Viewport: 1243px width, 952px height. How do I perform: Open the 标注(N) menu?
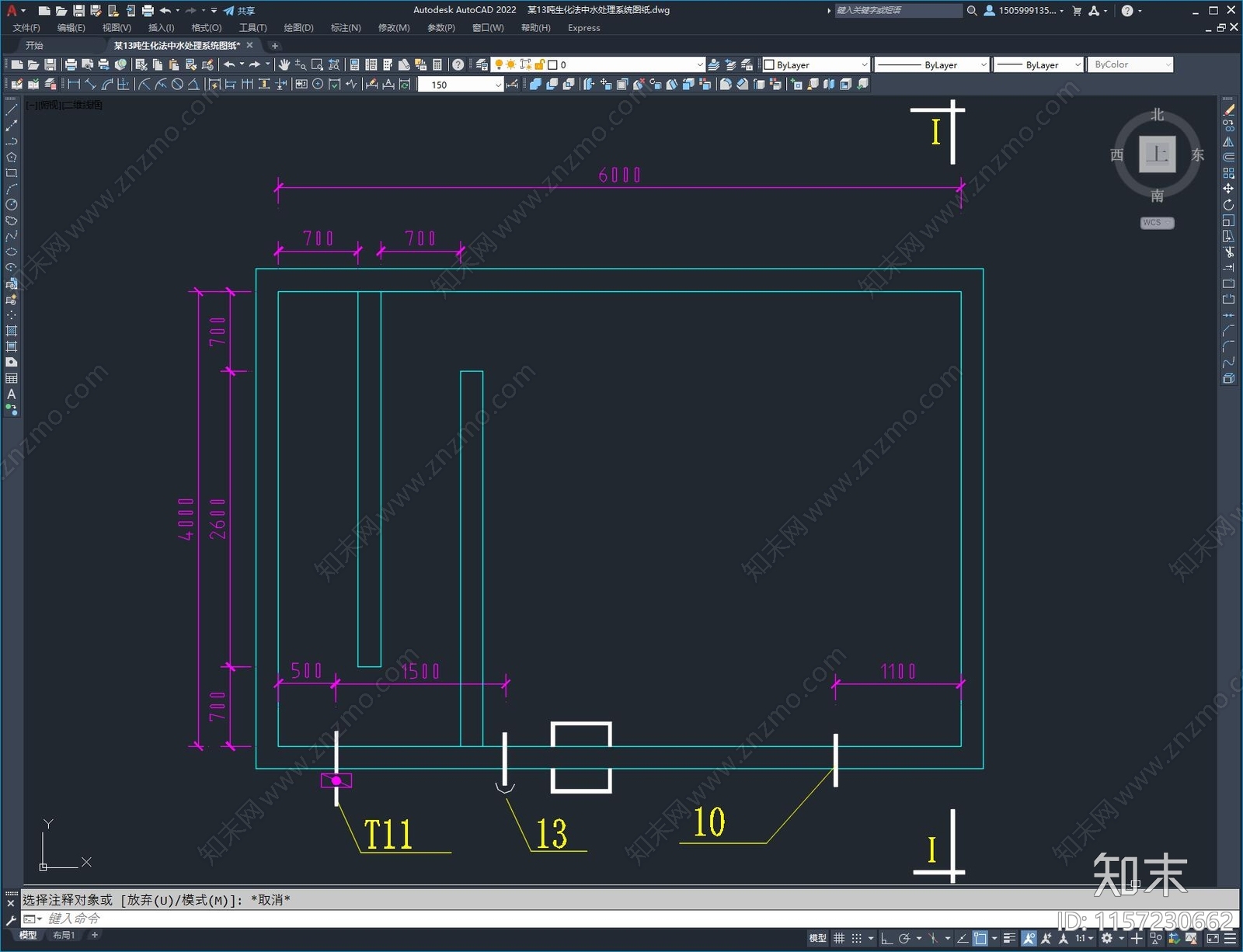[346, 28]
